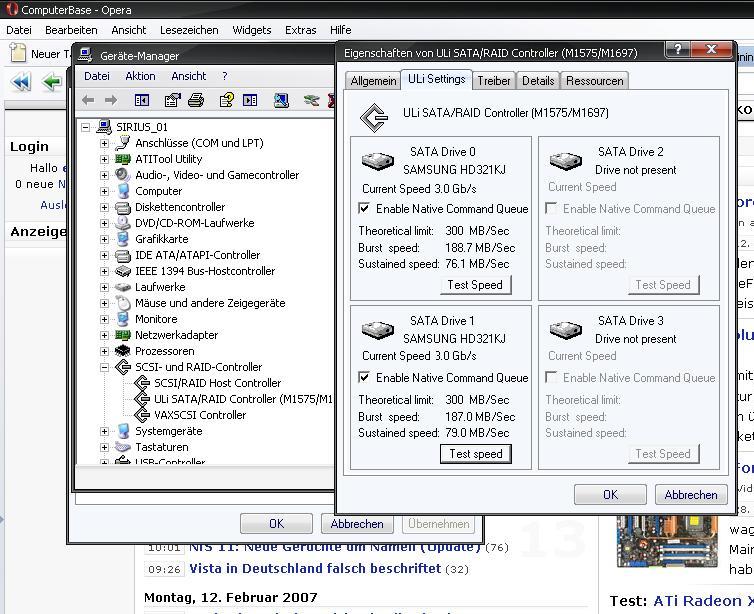Open the Ressourcen tab
Image resolution: width=754 pixels, height=614 pixels.
594,81
